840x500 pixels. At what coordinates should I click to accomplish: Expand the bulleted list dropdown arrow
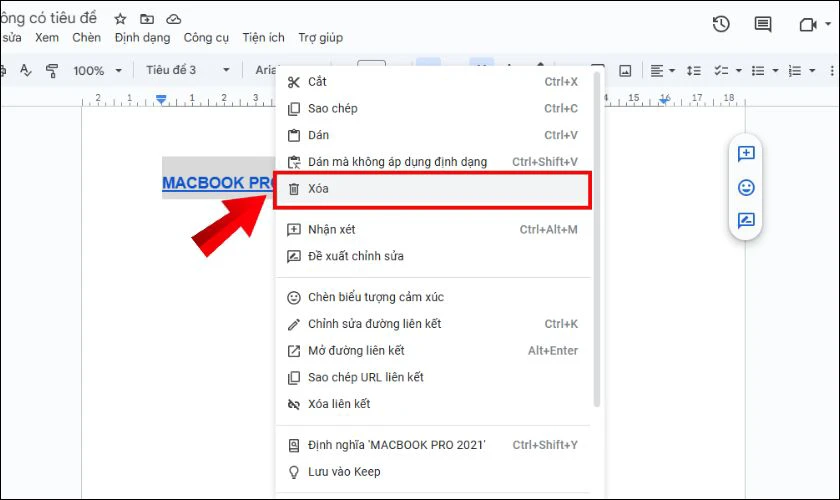775,71
